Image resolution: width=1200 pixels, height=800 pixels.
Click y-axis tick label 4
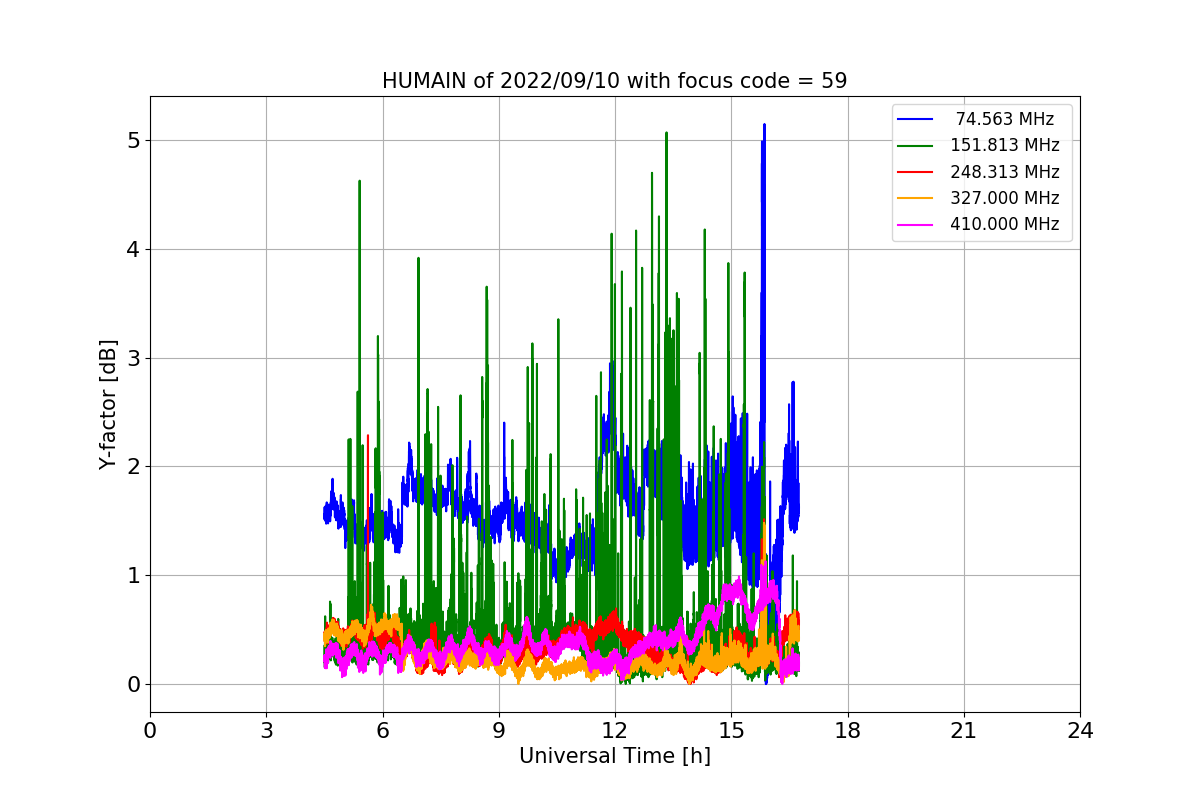(134, 249)
